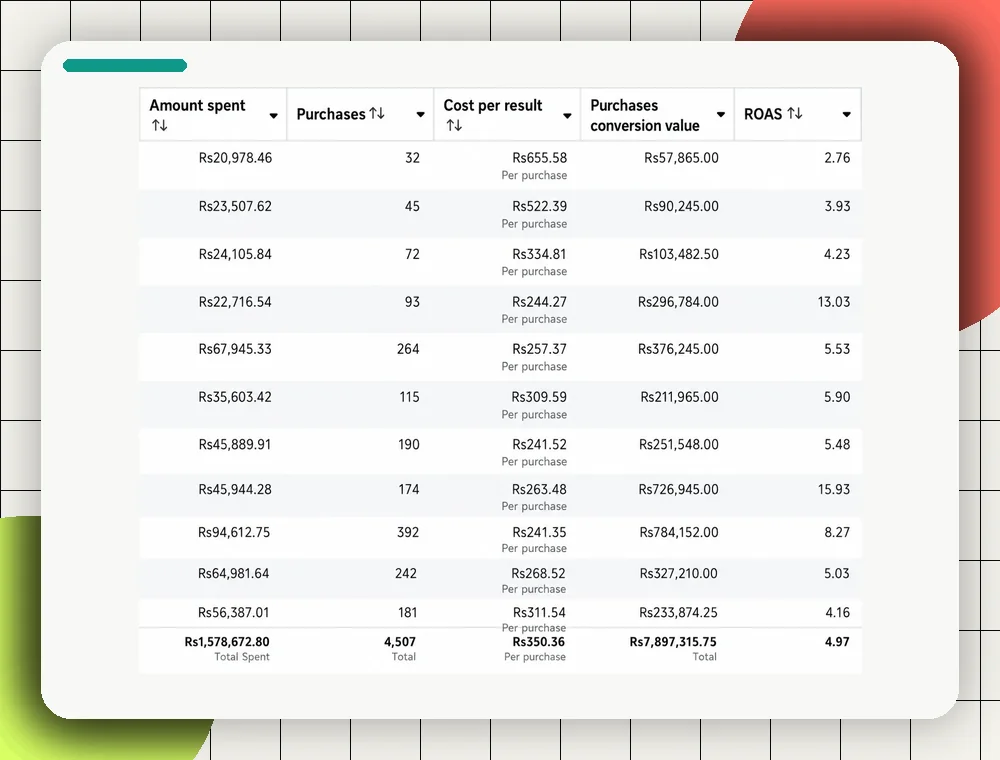Image resolution: width=1000 pixels, height=760 pixels.
Task: Select amount Rs22,716.54
Action: point(235,302)
